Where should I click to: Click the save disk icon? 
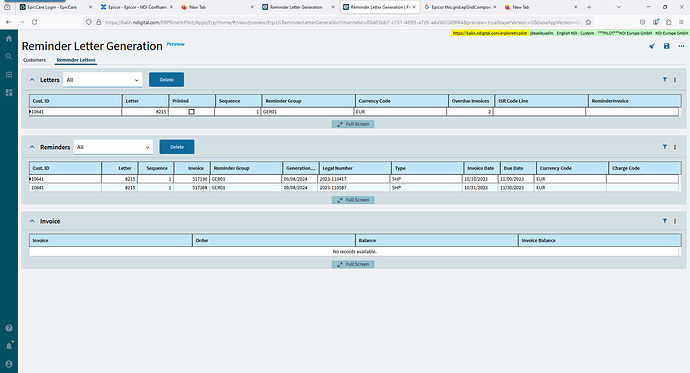click(667, 46)
